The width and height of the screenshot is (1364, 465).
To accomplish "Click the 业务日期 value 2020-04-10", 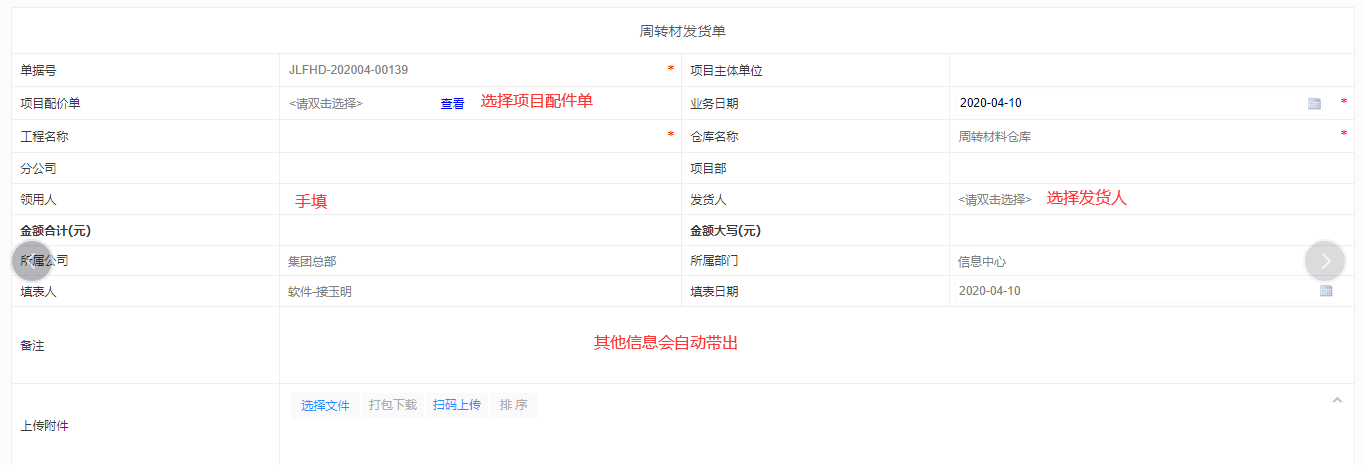I will click(990, 103).
